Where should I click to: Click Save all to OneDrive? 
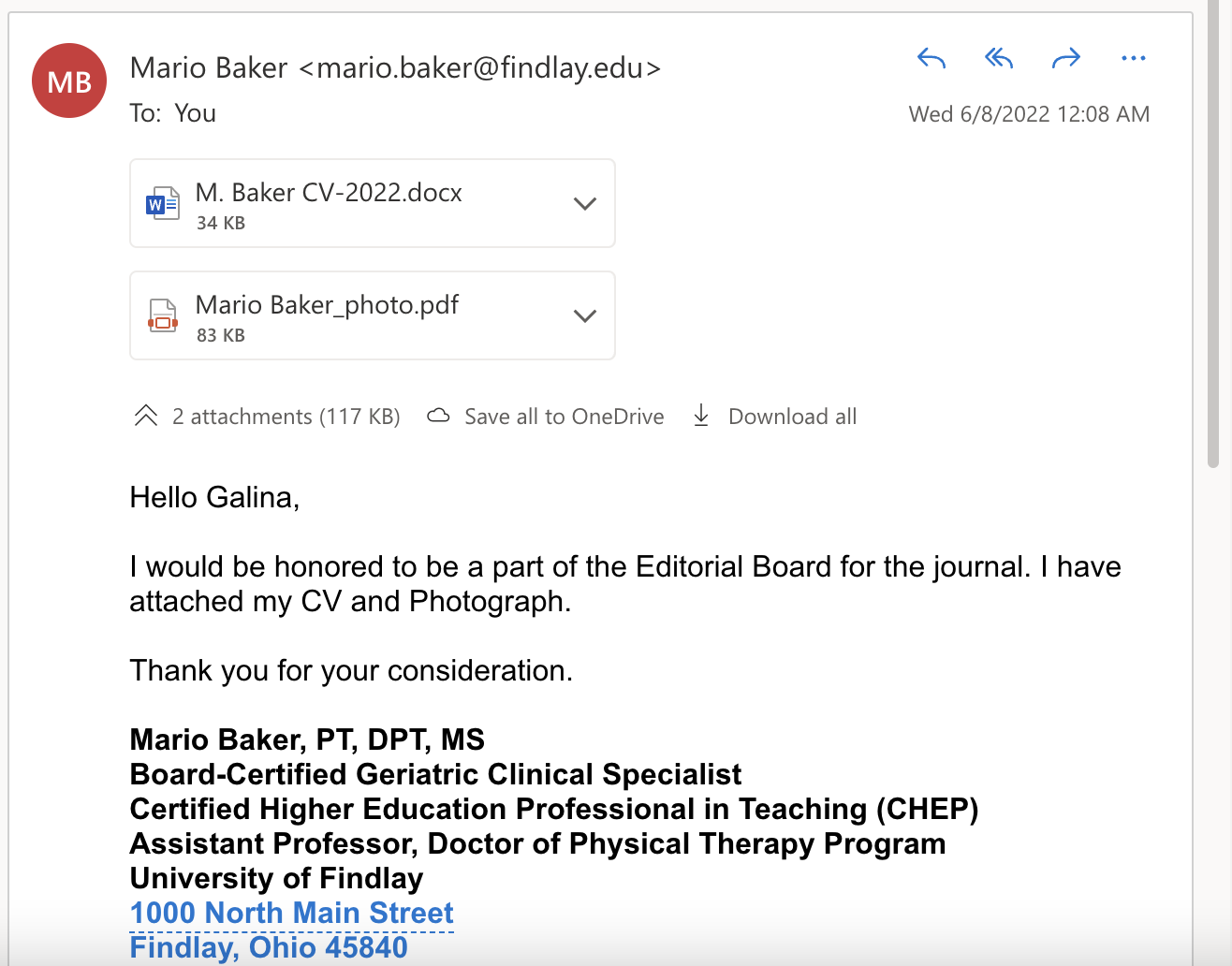[564, 417]
